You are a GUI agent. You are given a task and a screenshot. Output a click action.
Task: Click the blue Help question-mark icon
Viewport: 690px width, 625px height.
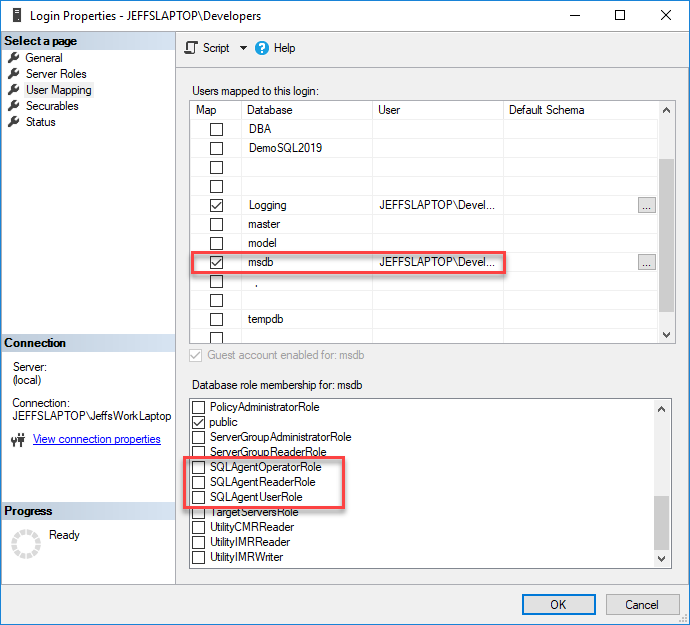pos(261,48)
